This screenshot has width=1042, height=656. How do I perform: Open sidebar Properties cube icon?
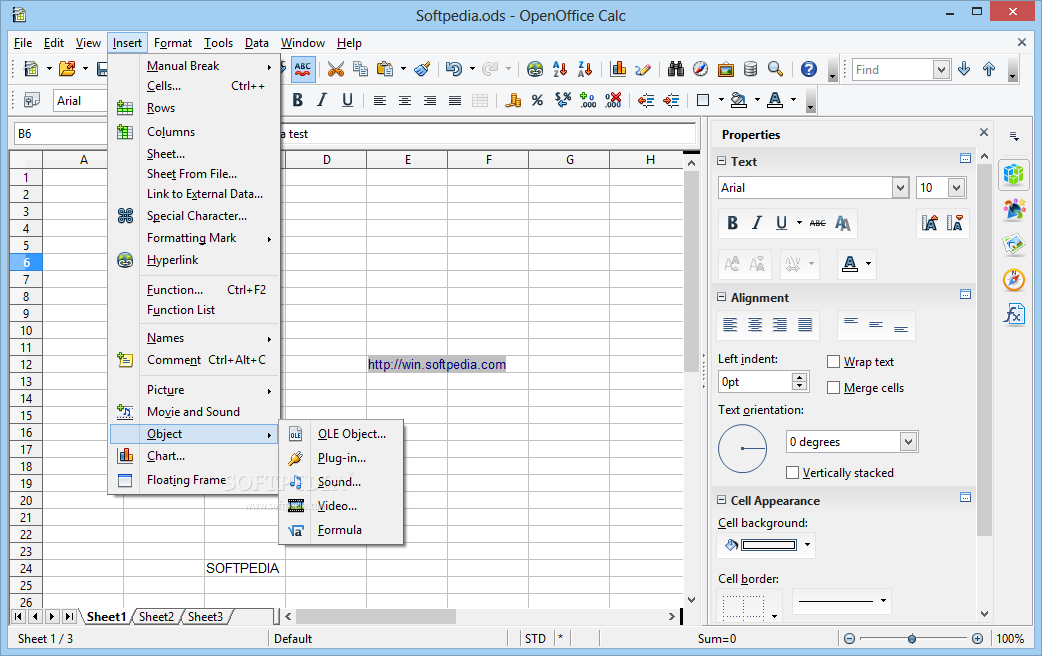click(1014, 175)
